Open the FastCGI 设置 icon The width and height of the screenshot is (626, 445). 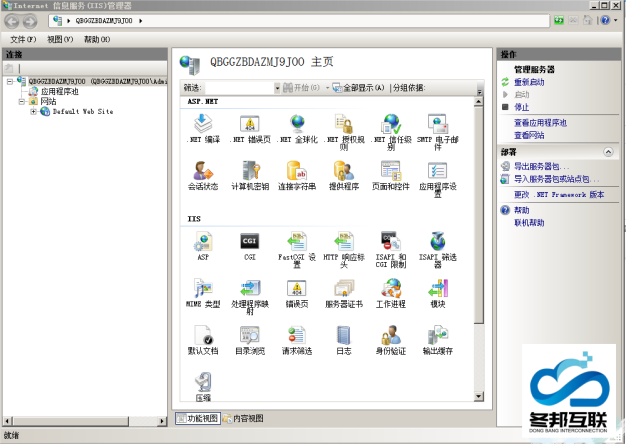[x=297, y=249]
